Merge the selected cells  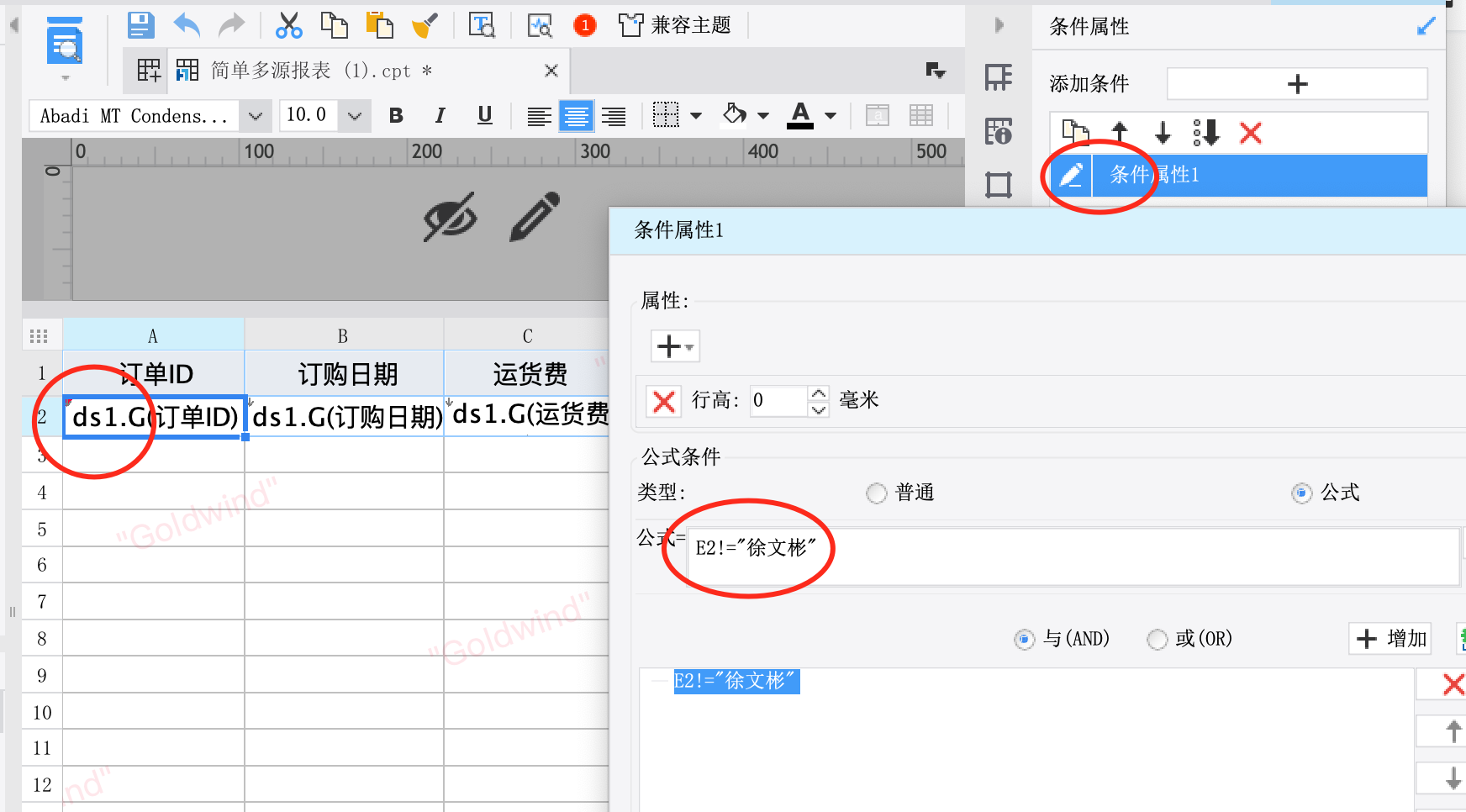(878, 115)
